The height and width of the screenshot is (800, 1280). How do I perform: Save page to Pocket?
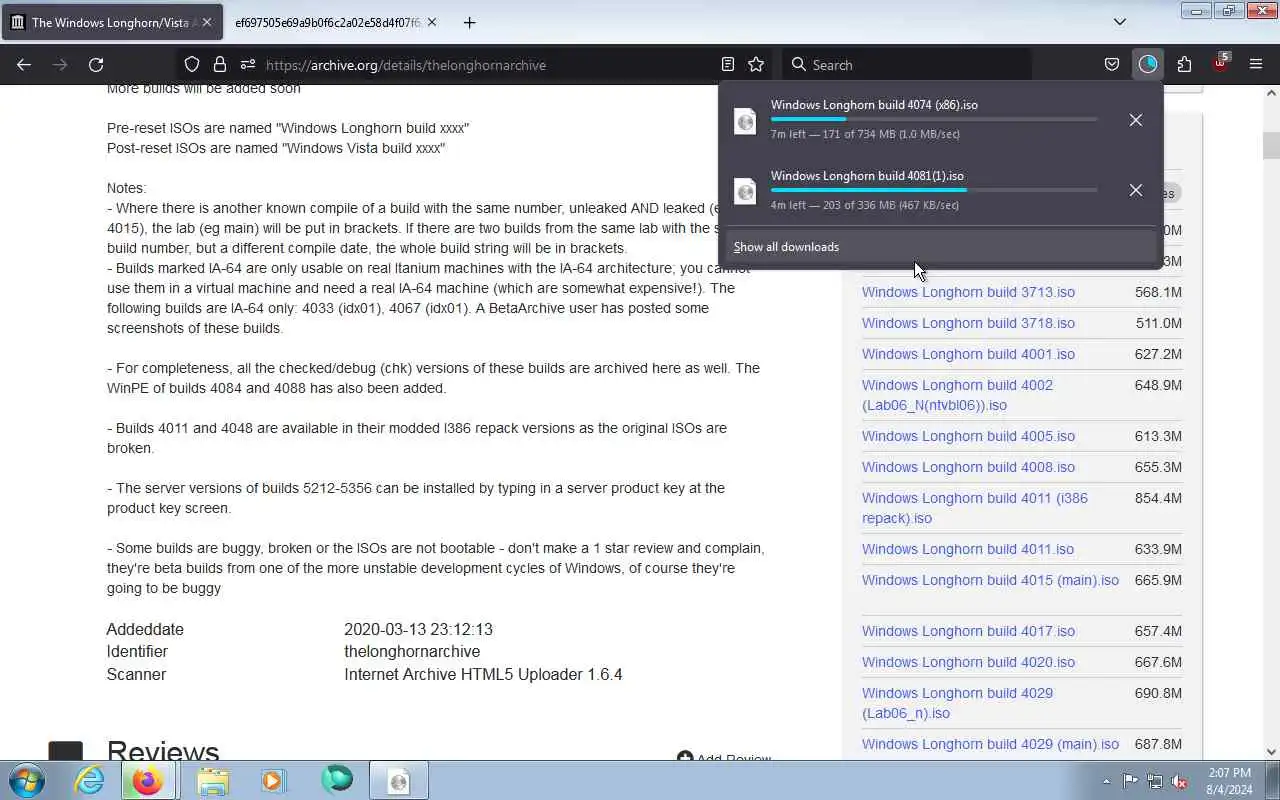pos(1112,64)
